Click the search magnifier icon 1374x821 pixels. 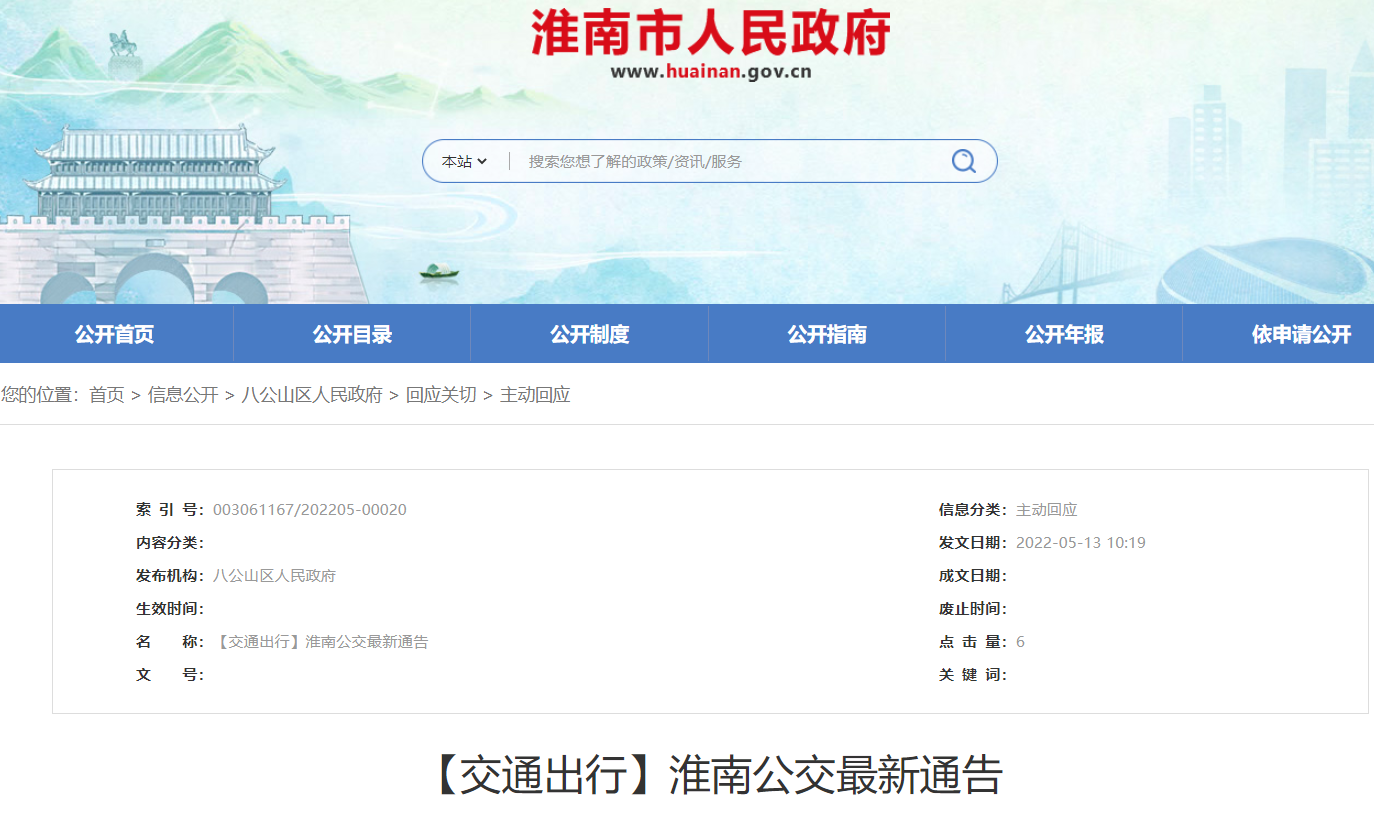pyautogui.click(x=962, y=160)
